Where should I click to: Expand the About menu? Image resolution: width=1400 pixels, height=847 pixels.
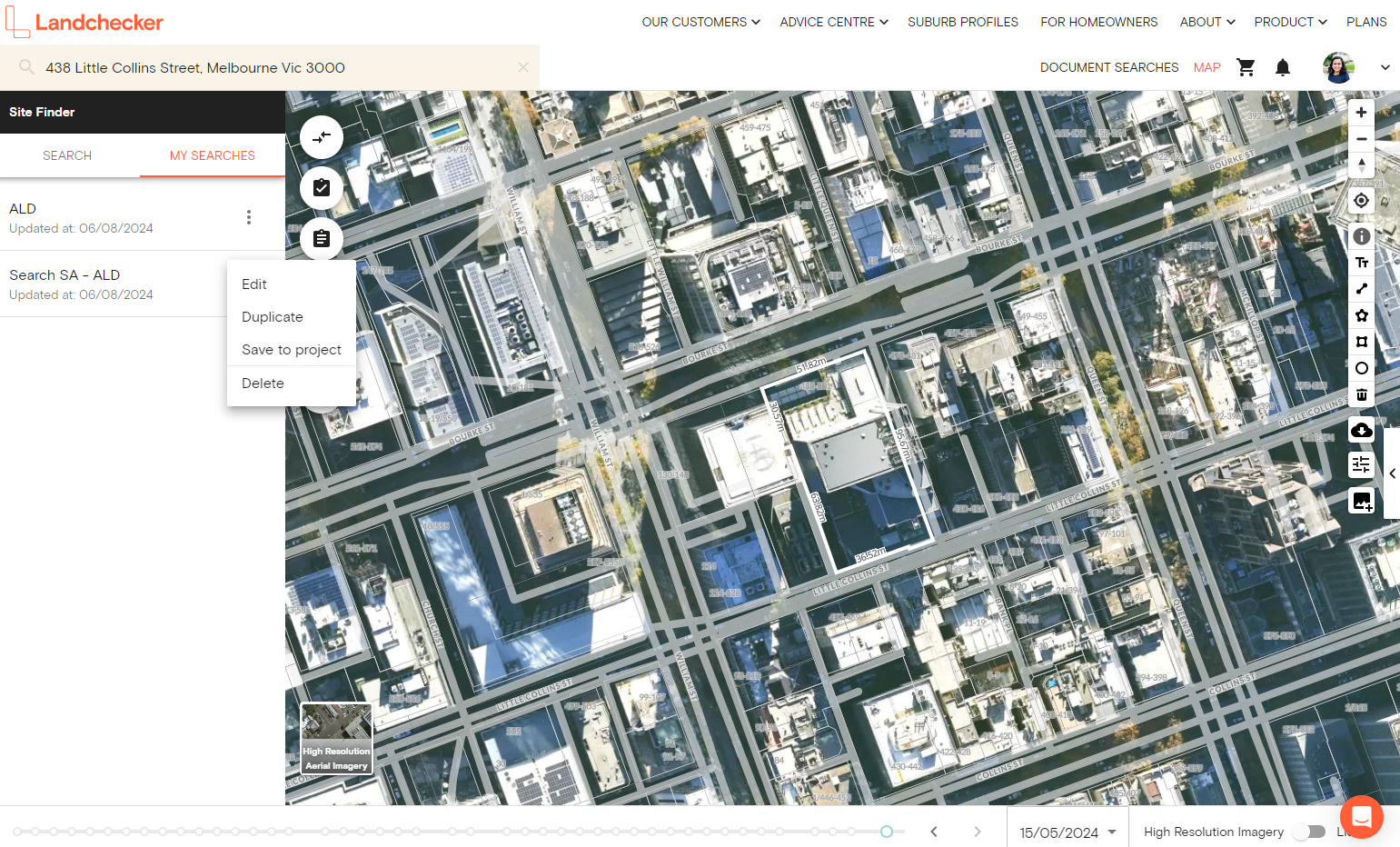click(1207, 22)
